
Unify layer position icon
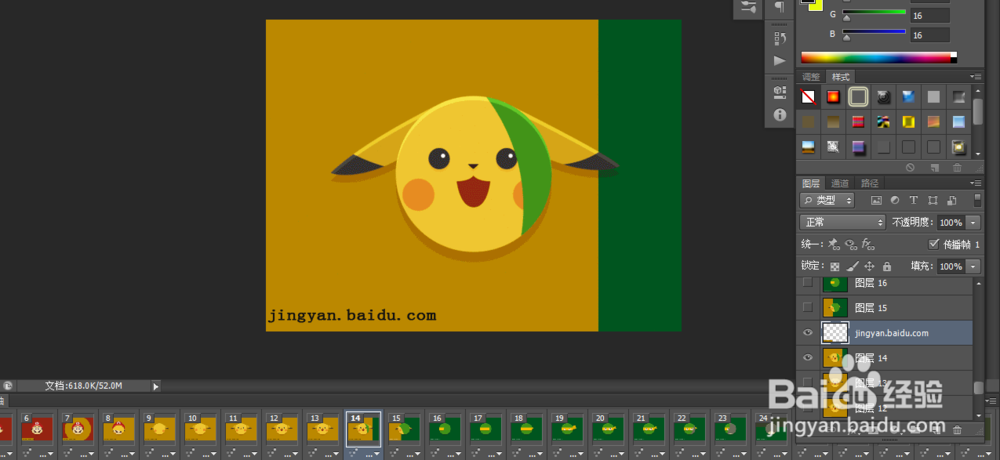pos(834,244)
